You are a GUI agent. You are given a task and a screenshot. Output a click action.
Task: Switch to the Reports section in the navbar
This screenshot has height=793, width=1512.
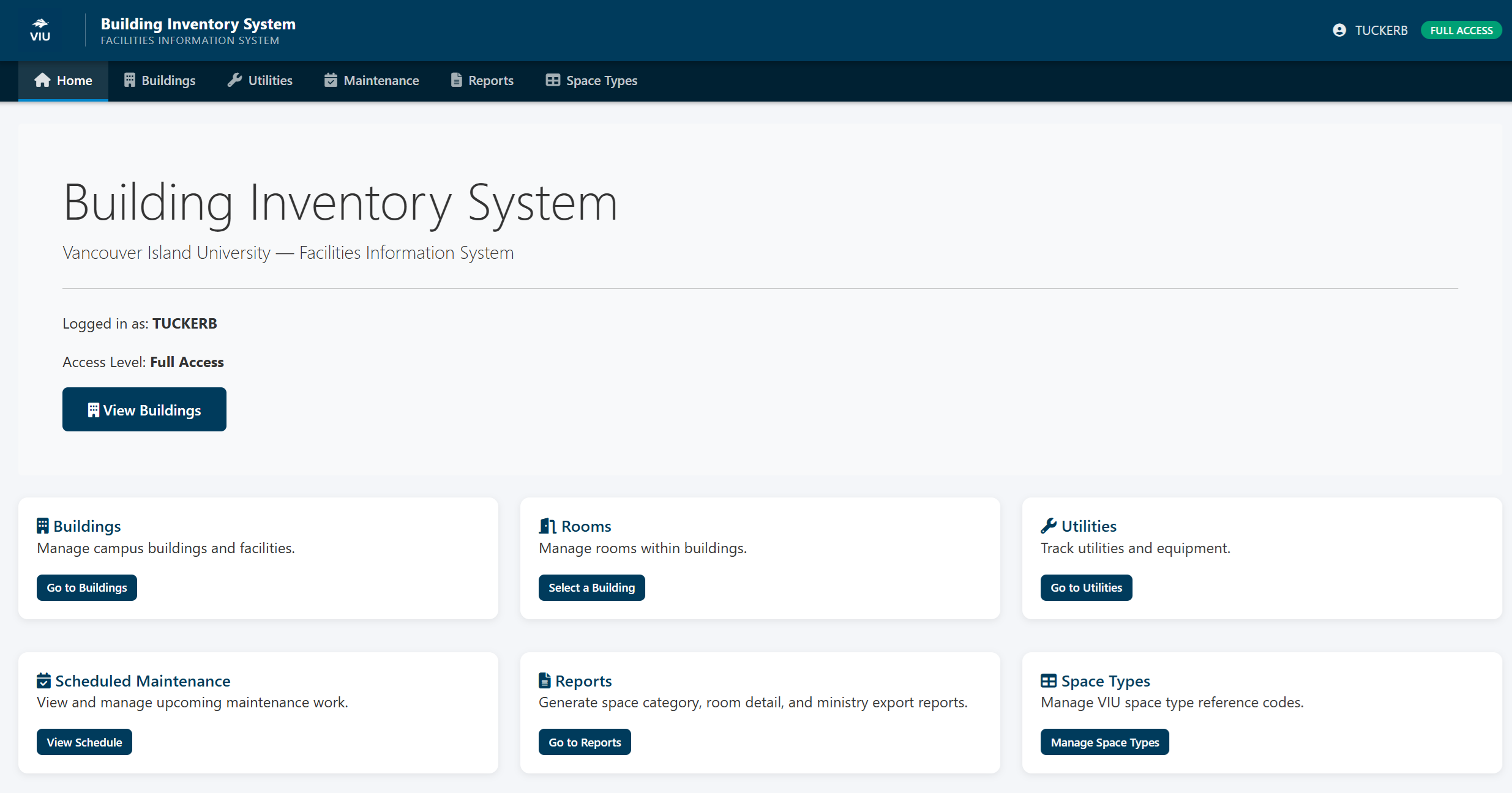coord(490,80)
